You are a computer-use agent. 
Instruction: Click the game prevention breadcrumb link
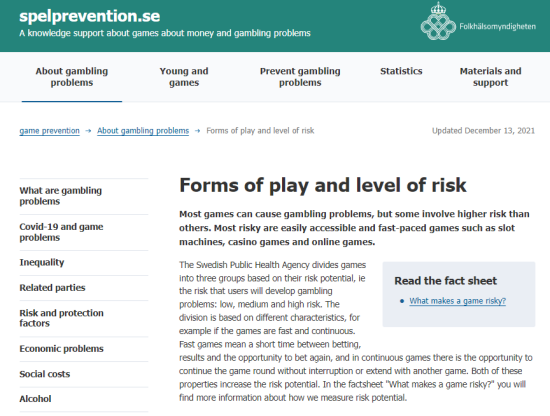49,131
